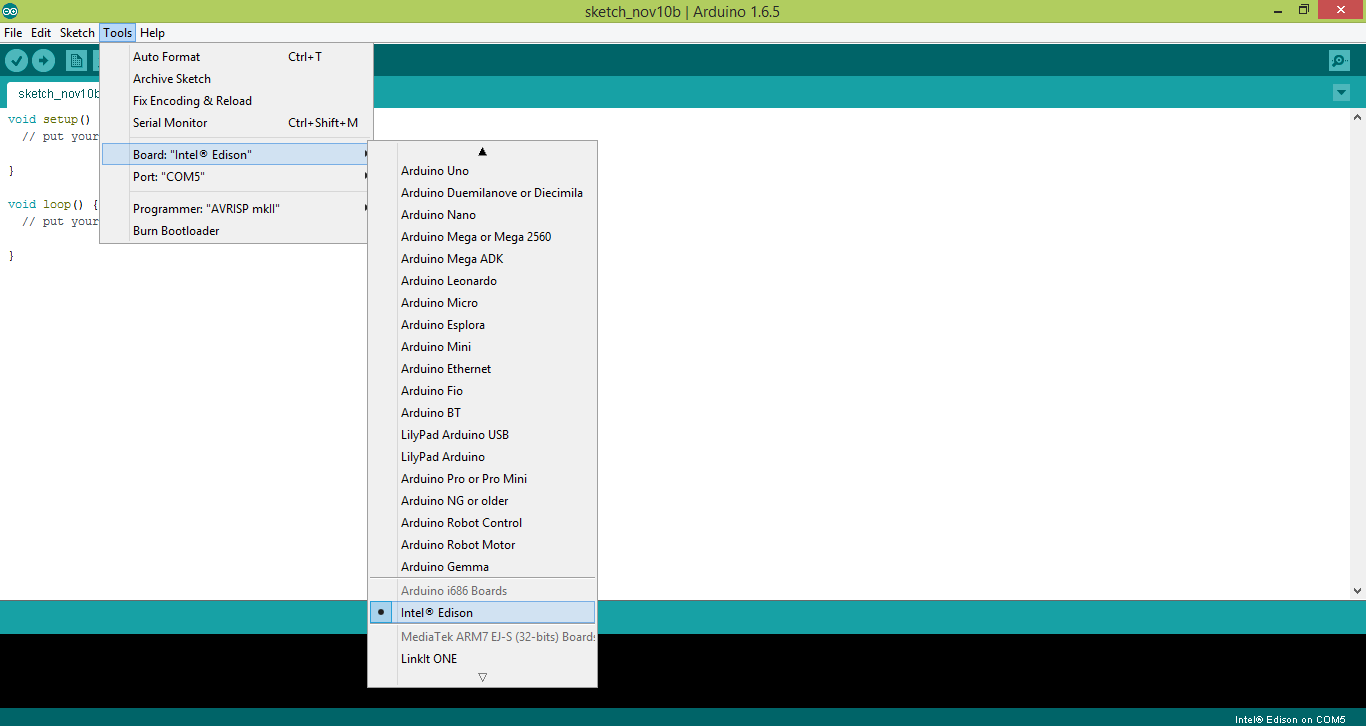
Task: Click the New sketch toolbar icon
Action: point(76,61)
